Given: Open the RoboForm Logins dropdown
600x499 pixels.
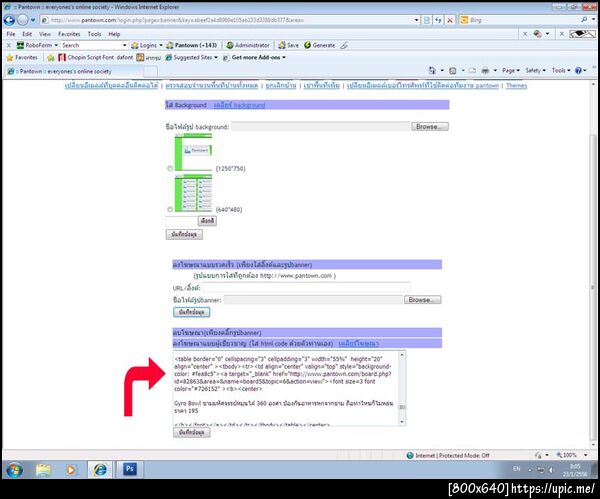Looking at the screenshot, I should click(147, 45).
